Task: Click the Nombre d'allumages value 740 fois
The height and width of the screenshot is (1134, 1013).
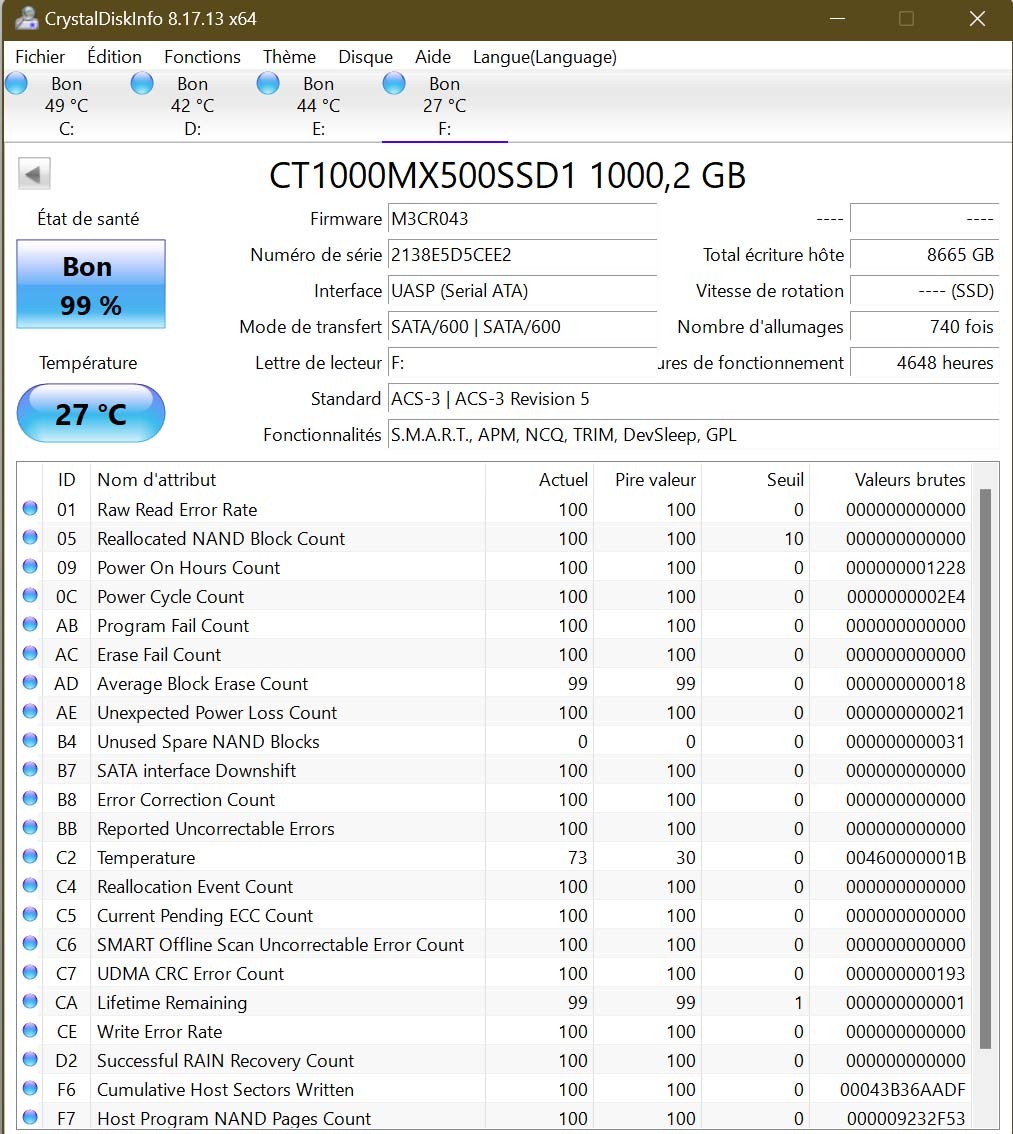Action: (x=924, y=327)
